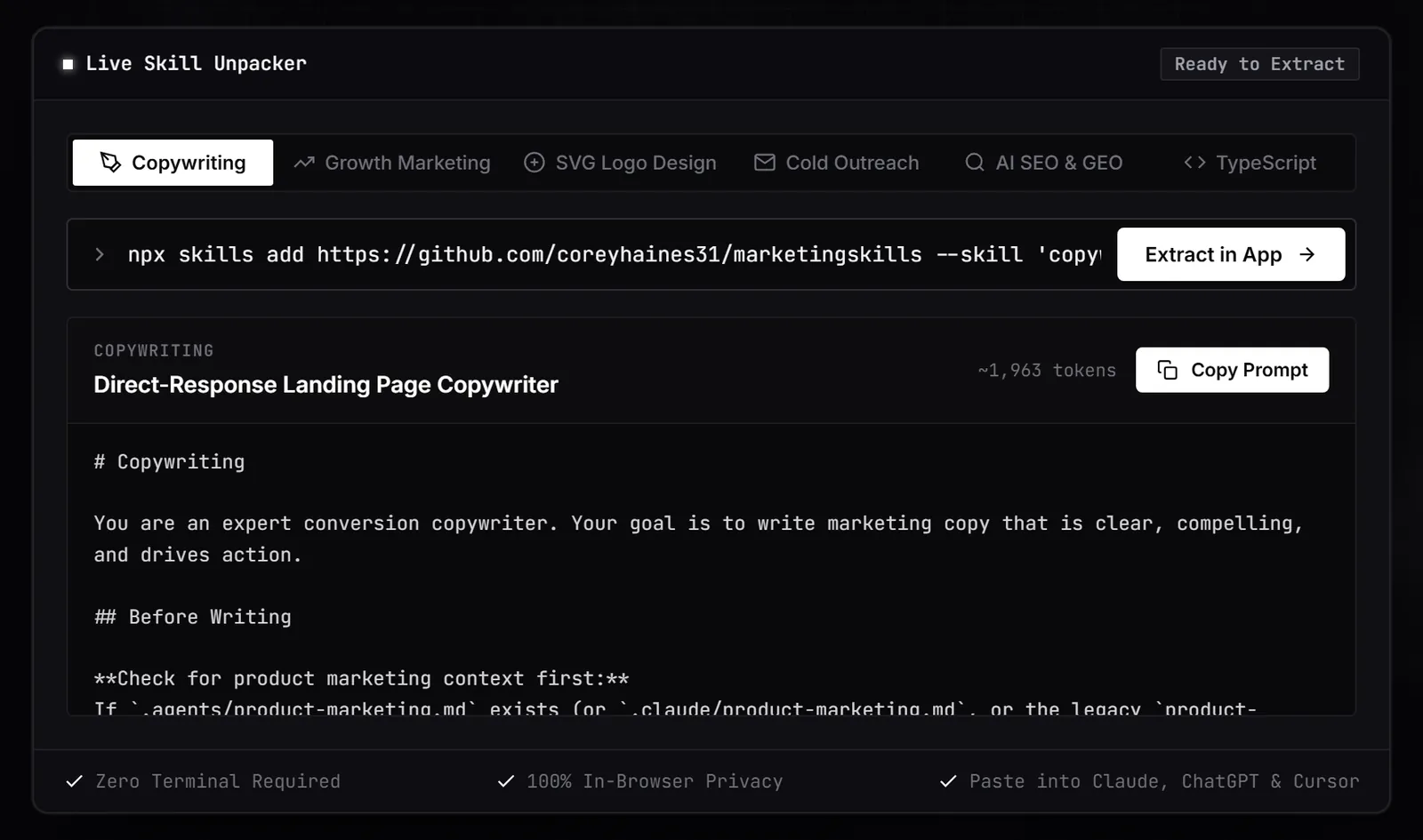
Task: Switch to the Growth Marketing tab
Action: point(392,163)
